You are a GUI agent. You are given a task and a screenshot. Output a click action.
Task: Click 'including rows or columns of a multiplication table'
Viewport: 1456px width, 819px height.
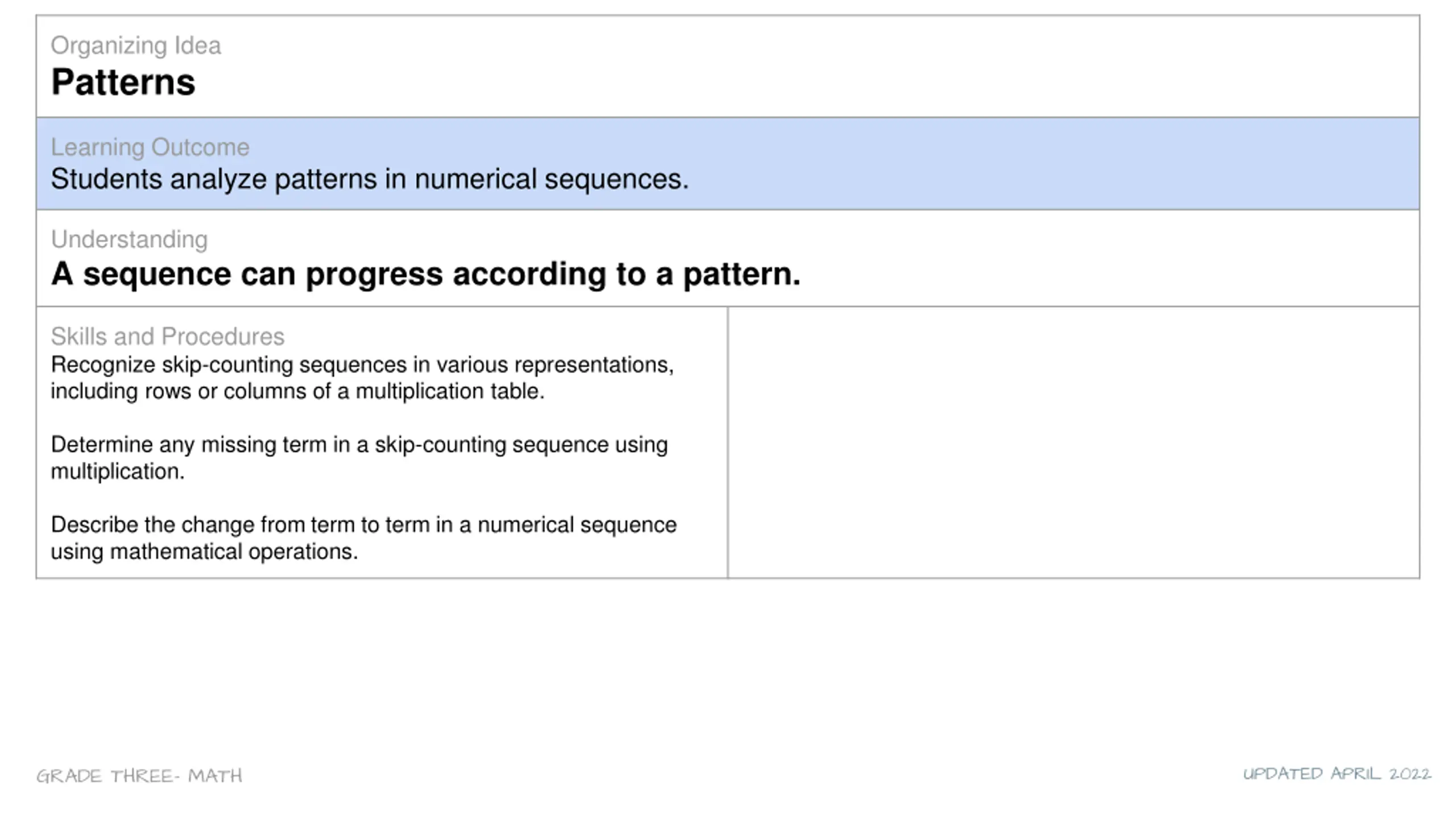click(297, 391)
